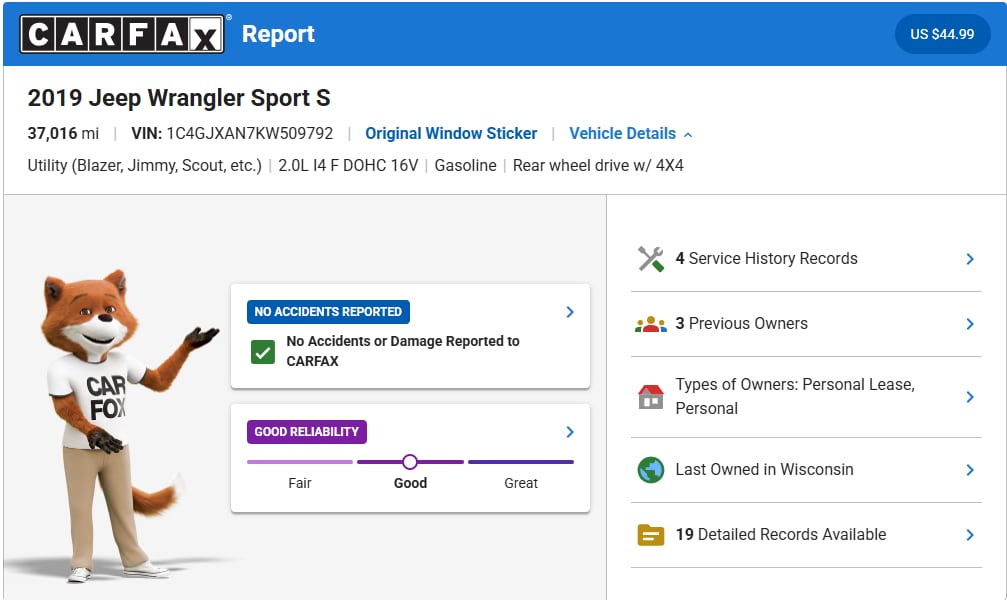1007x600 pixels.
Task: Click the 'Good' reliability label
Action: (x=410, y=483)
